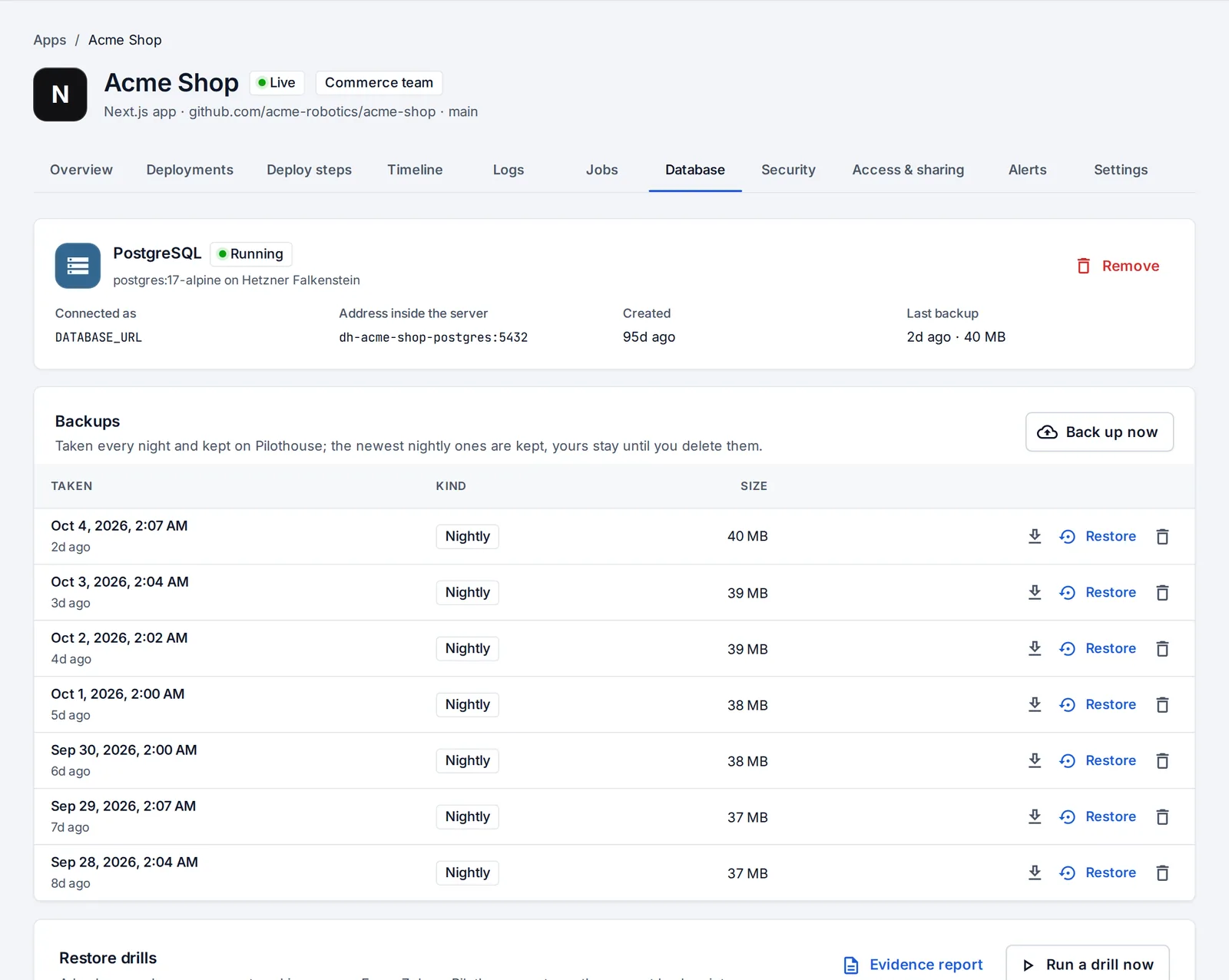Screen dimensions: 1229x980
Task: Restore the Oct 2, 2026 backup
Action: coord(1098,648)
